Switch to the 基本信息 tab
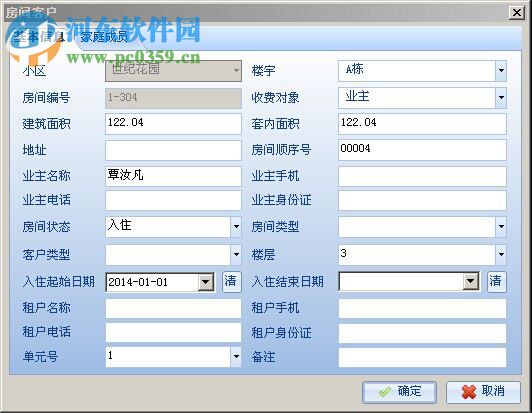532x413 pixels. [39, 37]
